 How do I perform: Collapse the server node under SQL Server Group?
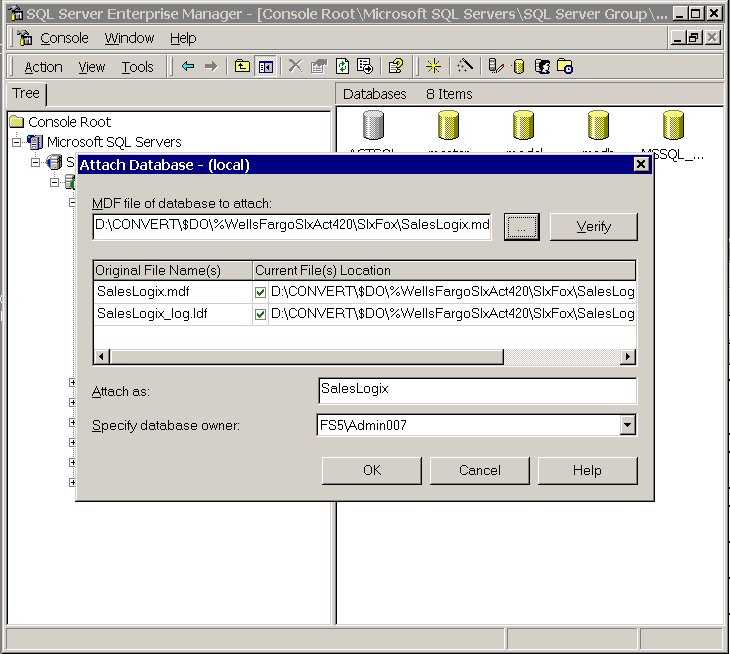(x=54, y=182)
